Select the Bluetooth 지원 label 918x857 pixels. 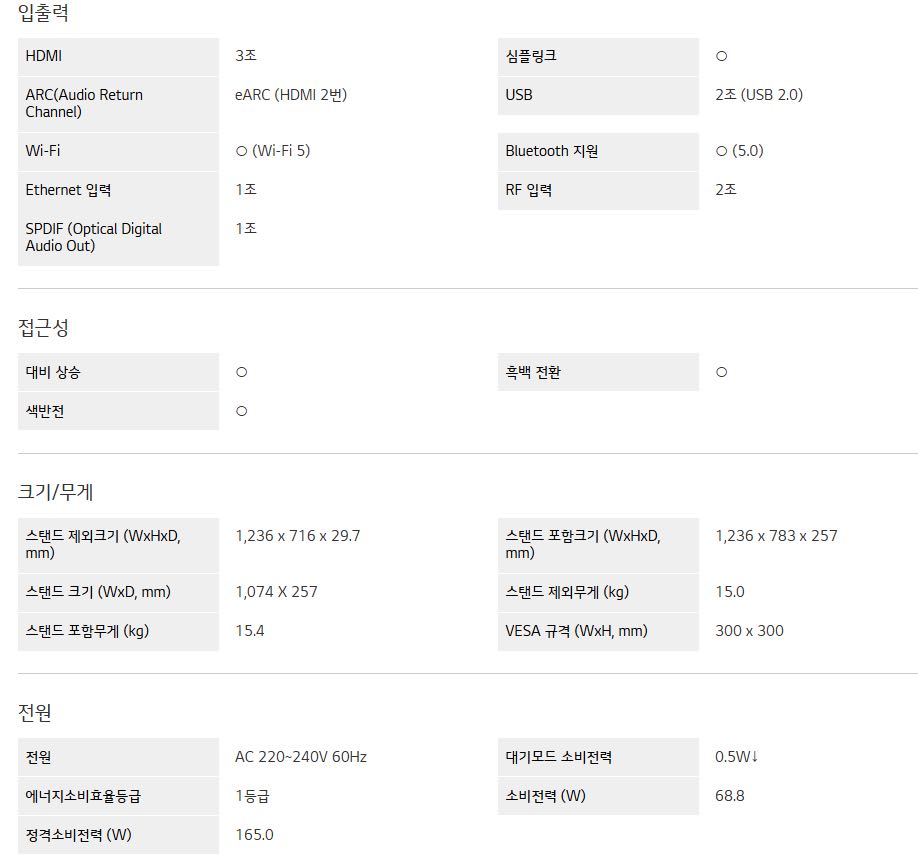pos(552,151)
